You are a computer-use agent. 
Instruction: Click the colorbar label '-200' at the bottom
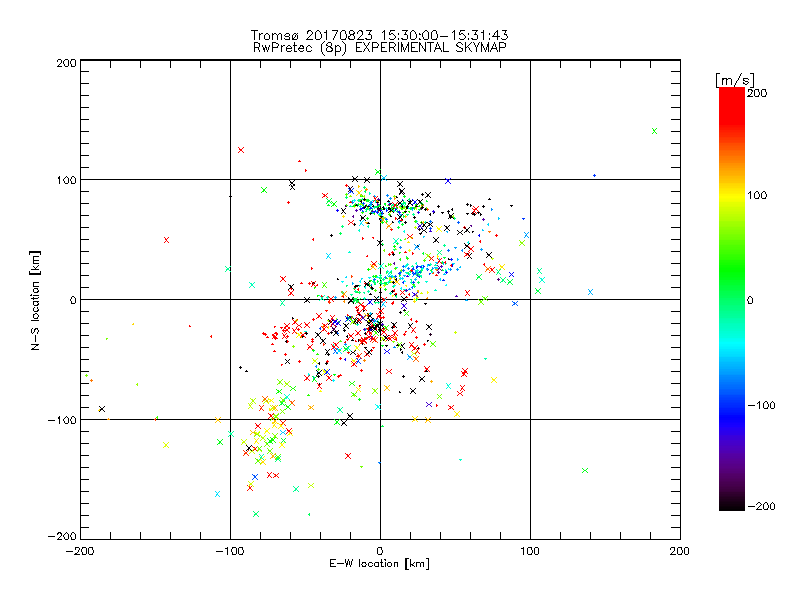[761, 506]
